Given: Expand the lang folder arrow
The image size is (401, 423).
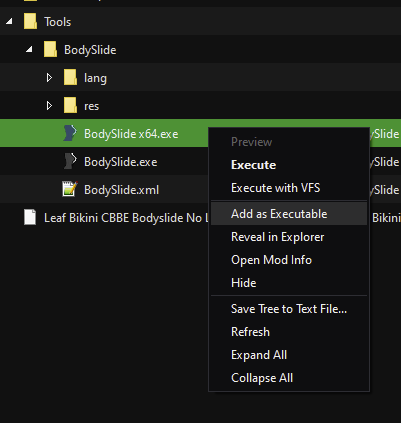Looking at the screenshot, I should [x=49, y=78].
